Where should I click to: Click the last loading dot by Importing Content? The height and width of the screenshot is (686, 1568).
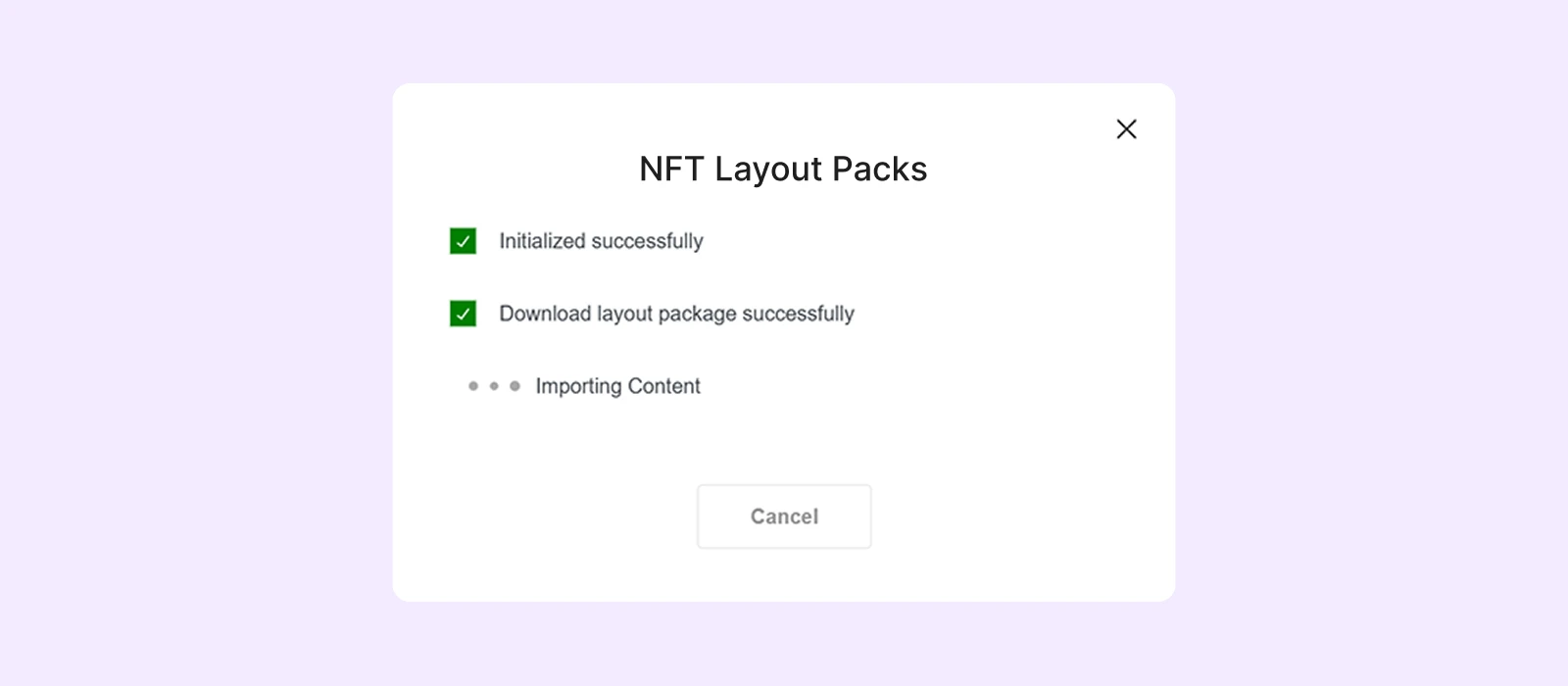pos(514,386)
